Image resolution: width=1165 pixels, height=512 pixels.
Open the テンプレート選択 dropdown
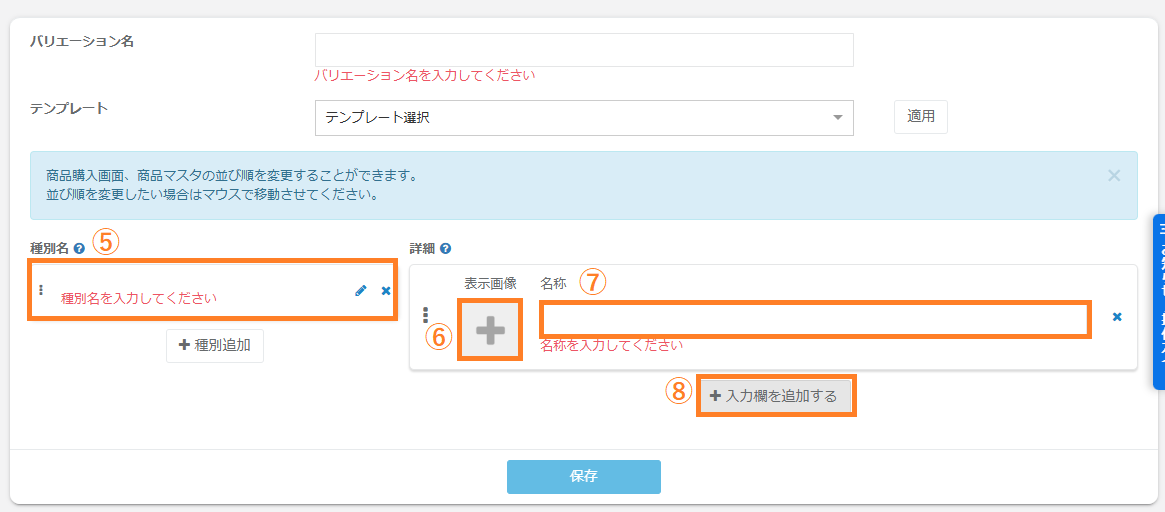(x=583, y=118)
